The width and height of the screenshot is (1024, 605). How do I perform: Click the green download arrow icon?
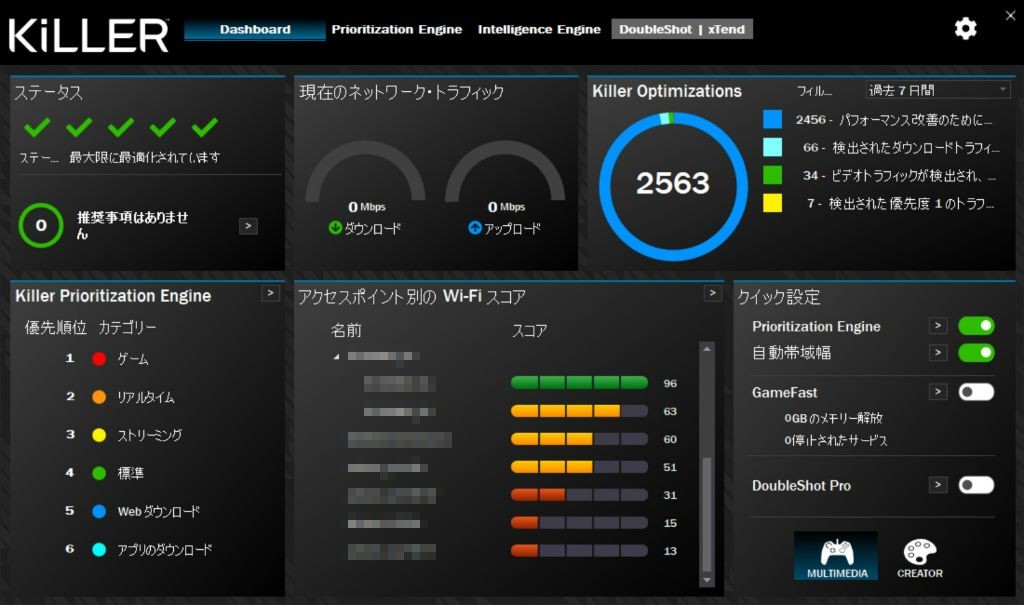pyautogui.click(x=335, y=228)
